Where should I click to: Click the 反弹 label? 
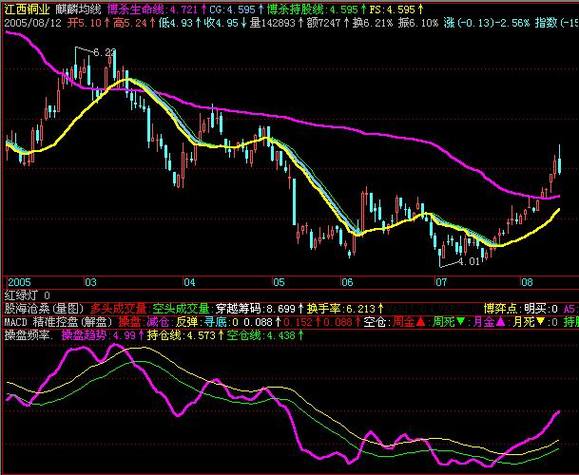click(x=187, y=322)
